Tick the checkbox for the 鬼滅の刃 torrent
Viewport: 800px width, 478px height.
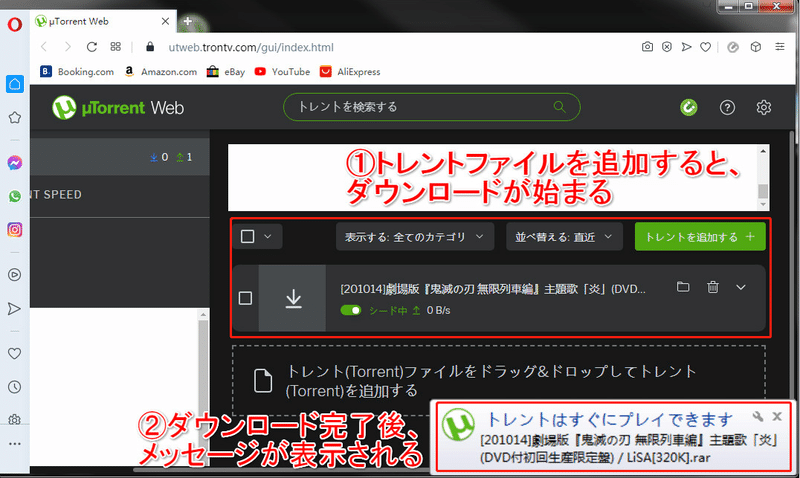tap(245, 298)
